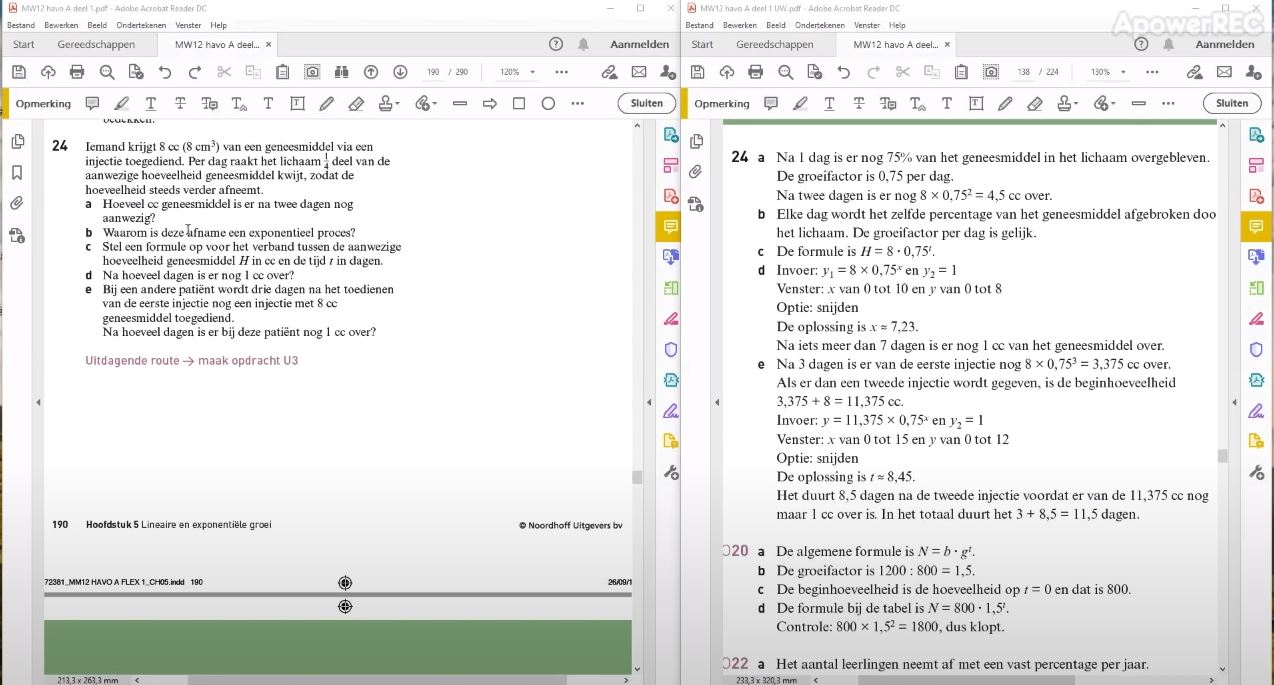Screen dimensions: 1274x685
Task: Open bookmarks panel in left window
Action: click(17, 172)
